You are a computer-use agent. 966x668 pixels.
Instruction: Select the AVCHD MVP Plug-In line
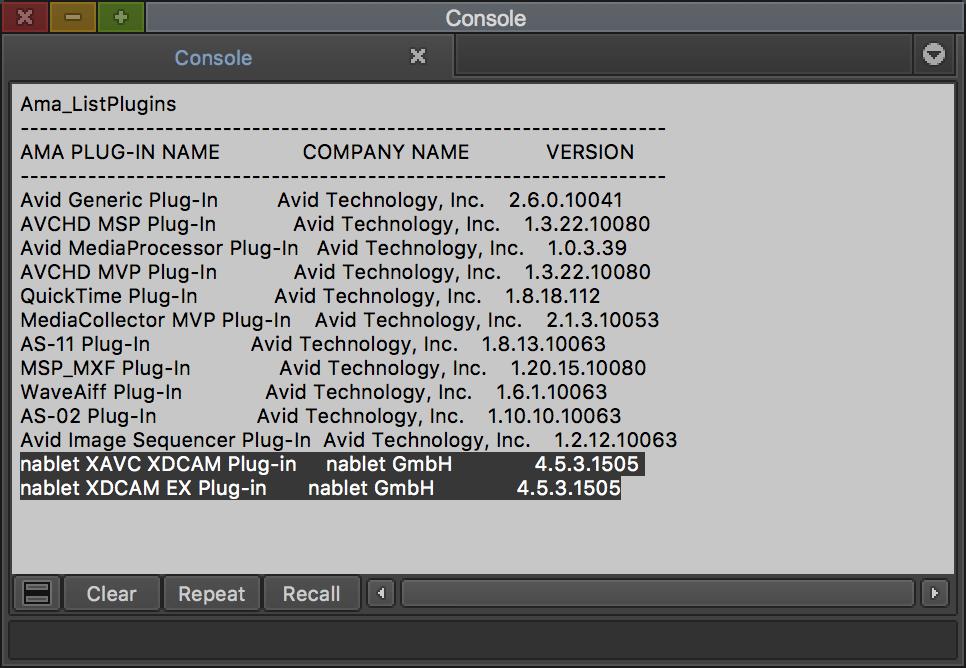click(x=336, y=272)
